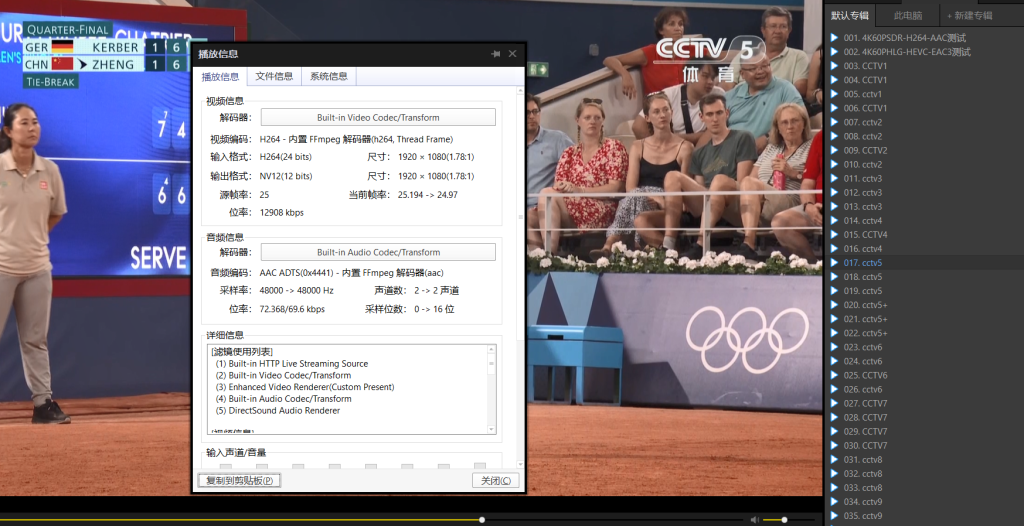Screen dimensions: 1024x526
Task: Click the Built-in Video Codec/Transform button
Action: tap(378, 118)
